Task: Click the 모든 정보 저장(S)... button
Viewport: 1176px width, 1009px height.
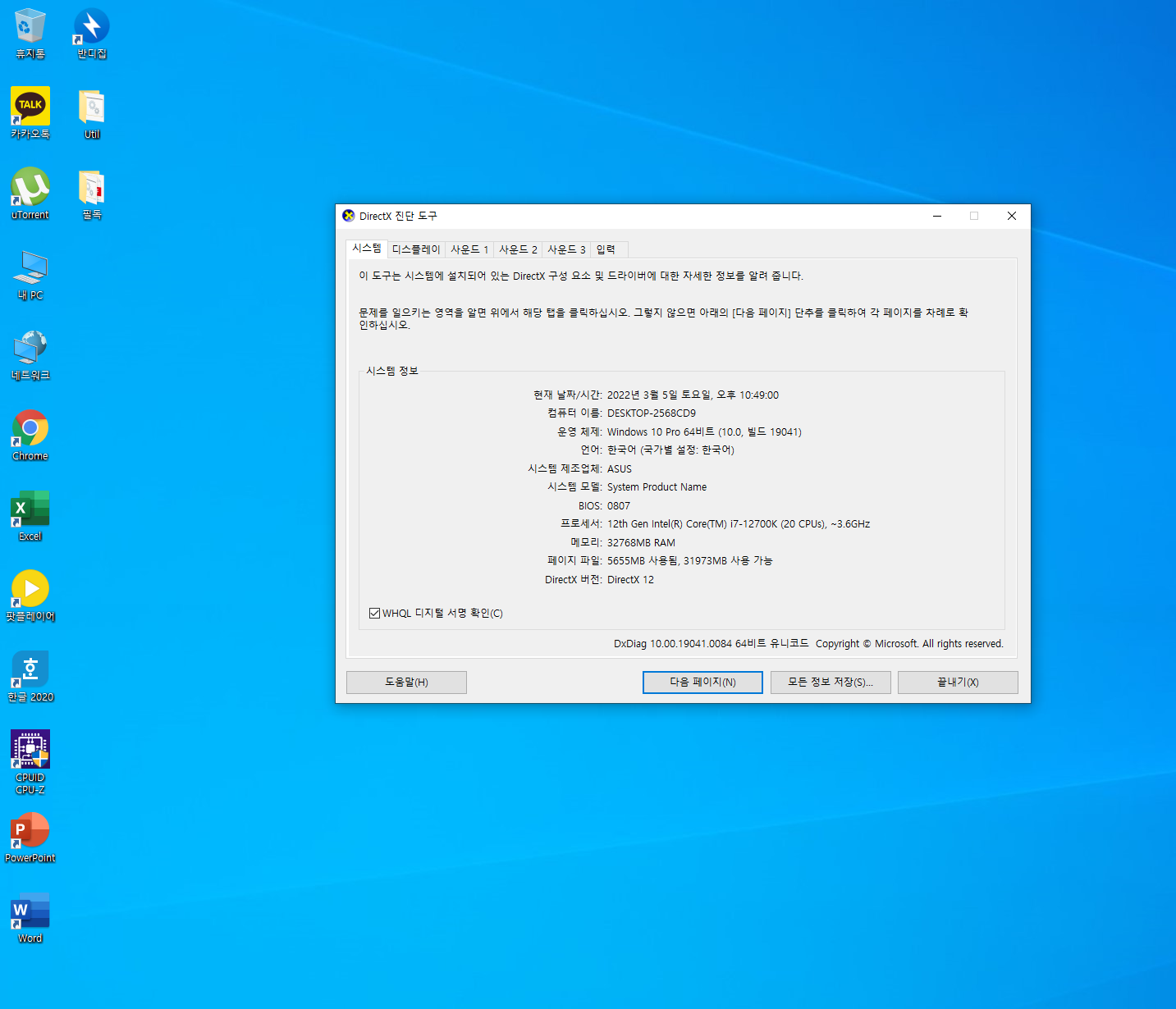Action: tap(831, 683)
